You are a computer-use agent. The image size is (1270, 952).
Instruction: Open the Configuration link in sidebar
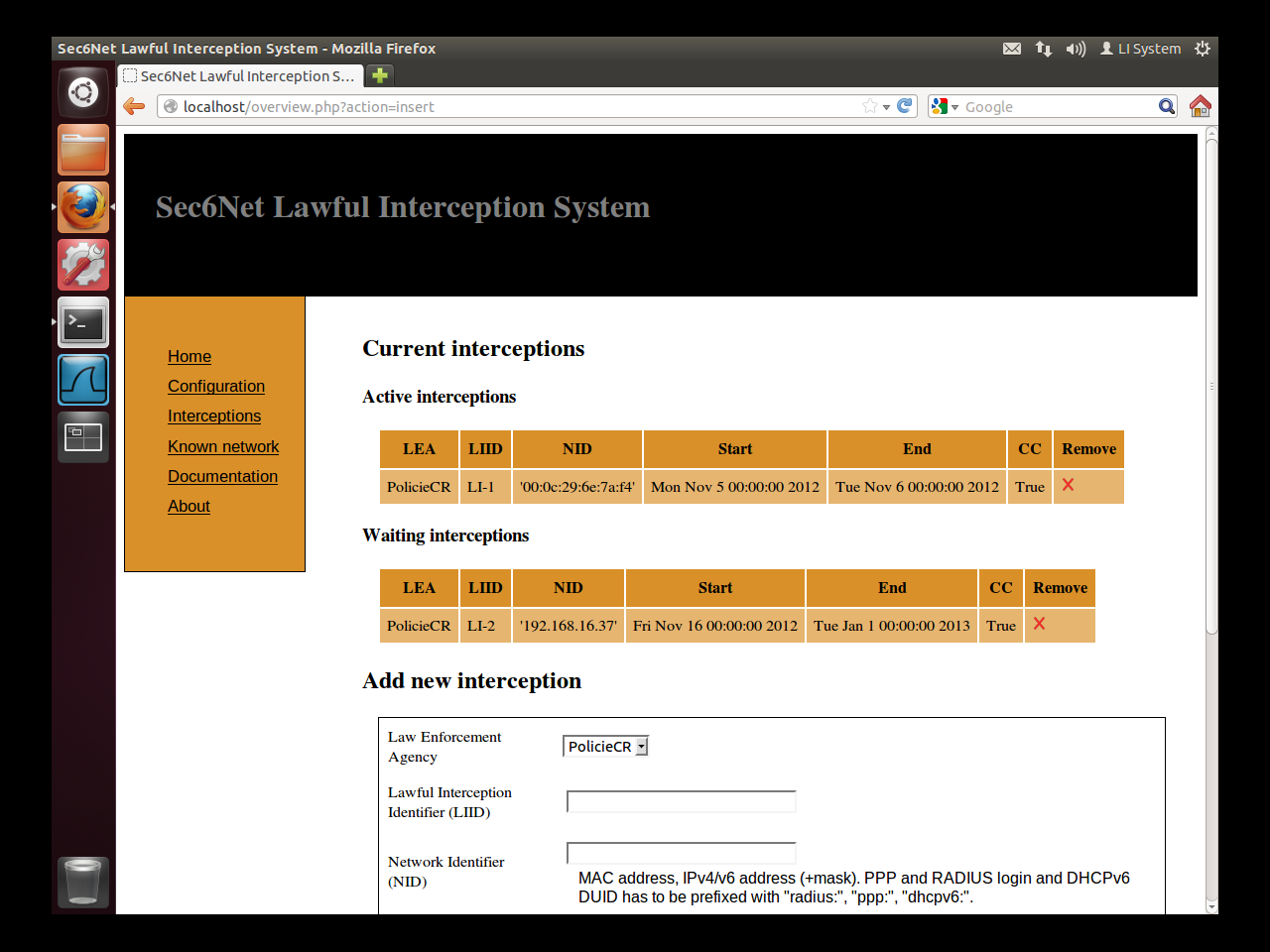(x=216, y=386)
